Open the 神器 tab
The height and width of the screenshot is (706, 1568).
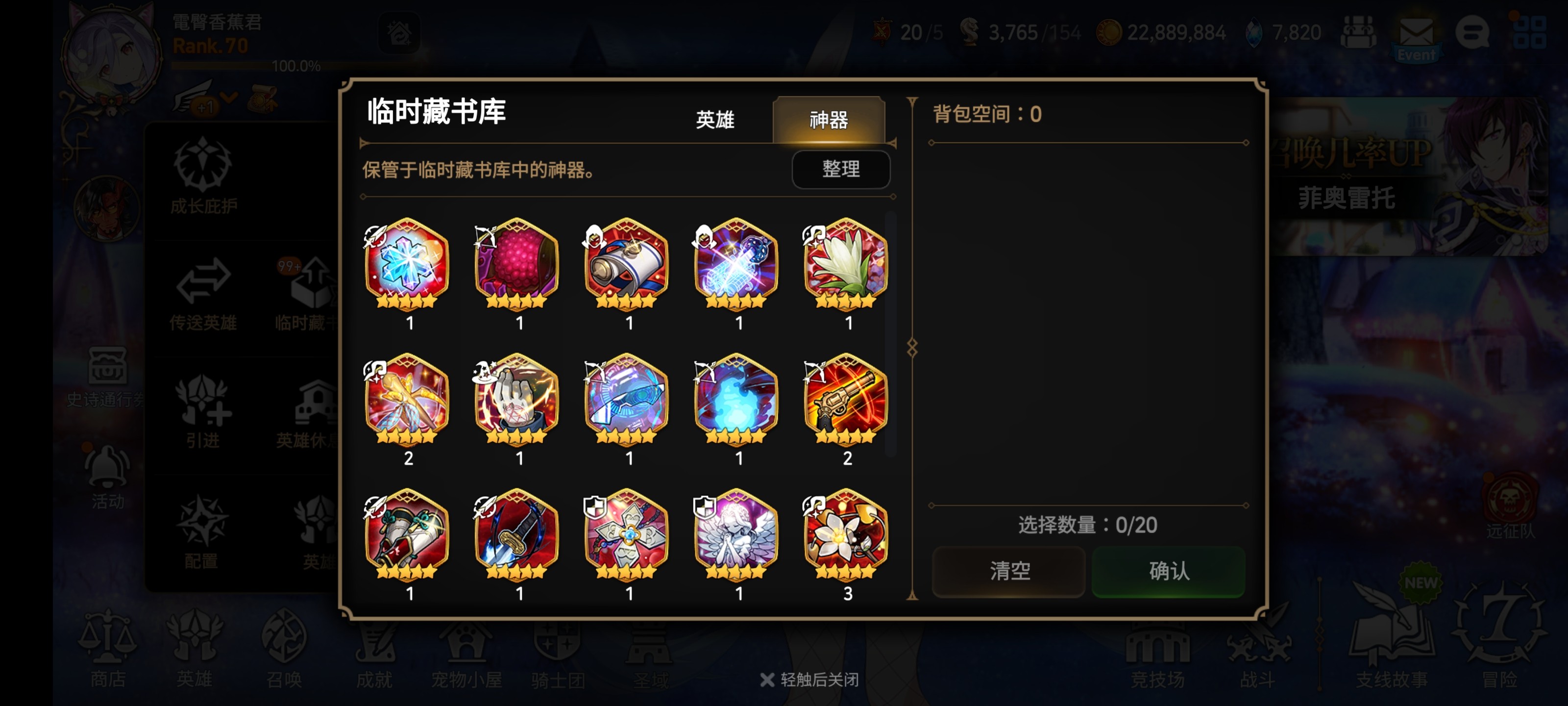pyautogui.click(x=829, y=120)
